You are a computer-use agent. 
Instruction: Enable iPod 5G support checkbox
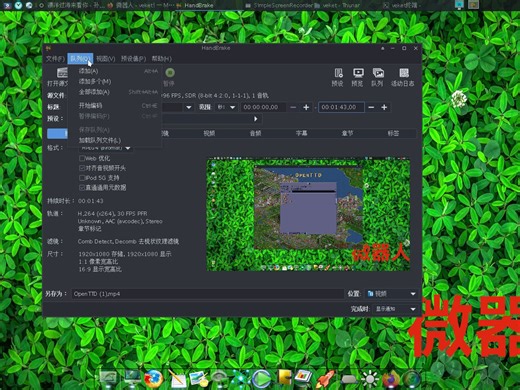pos(82,178)
